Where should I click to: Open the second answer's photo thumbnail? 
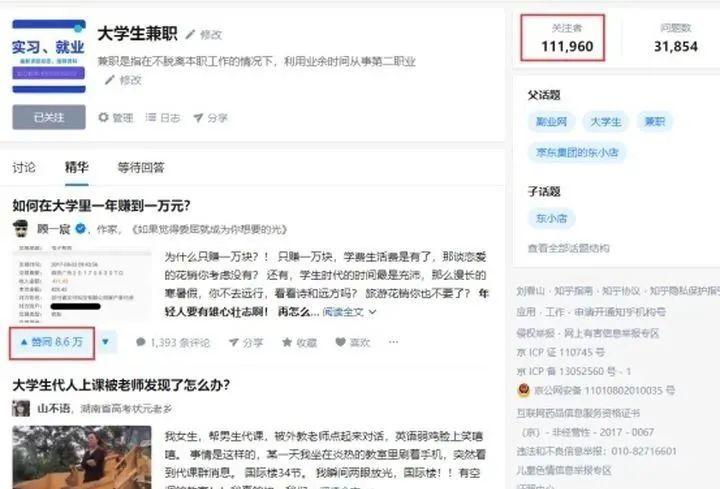pos(82,457)
